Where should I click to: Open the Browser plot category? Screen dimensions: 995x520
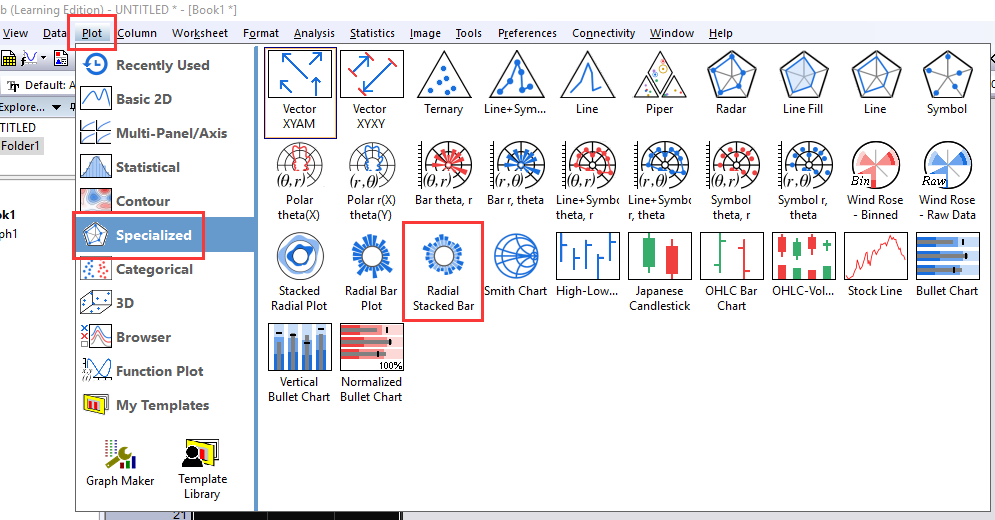pyautogui.click(x=165, y=337)
